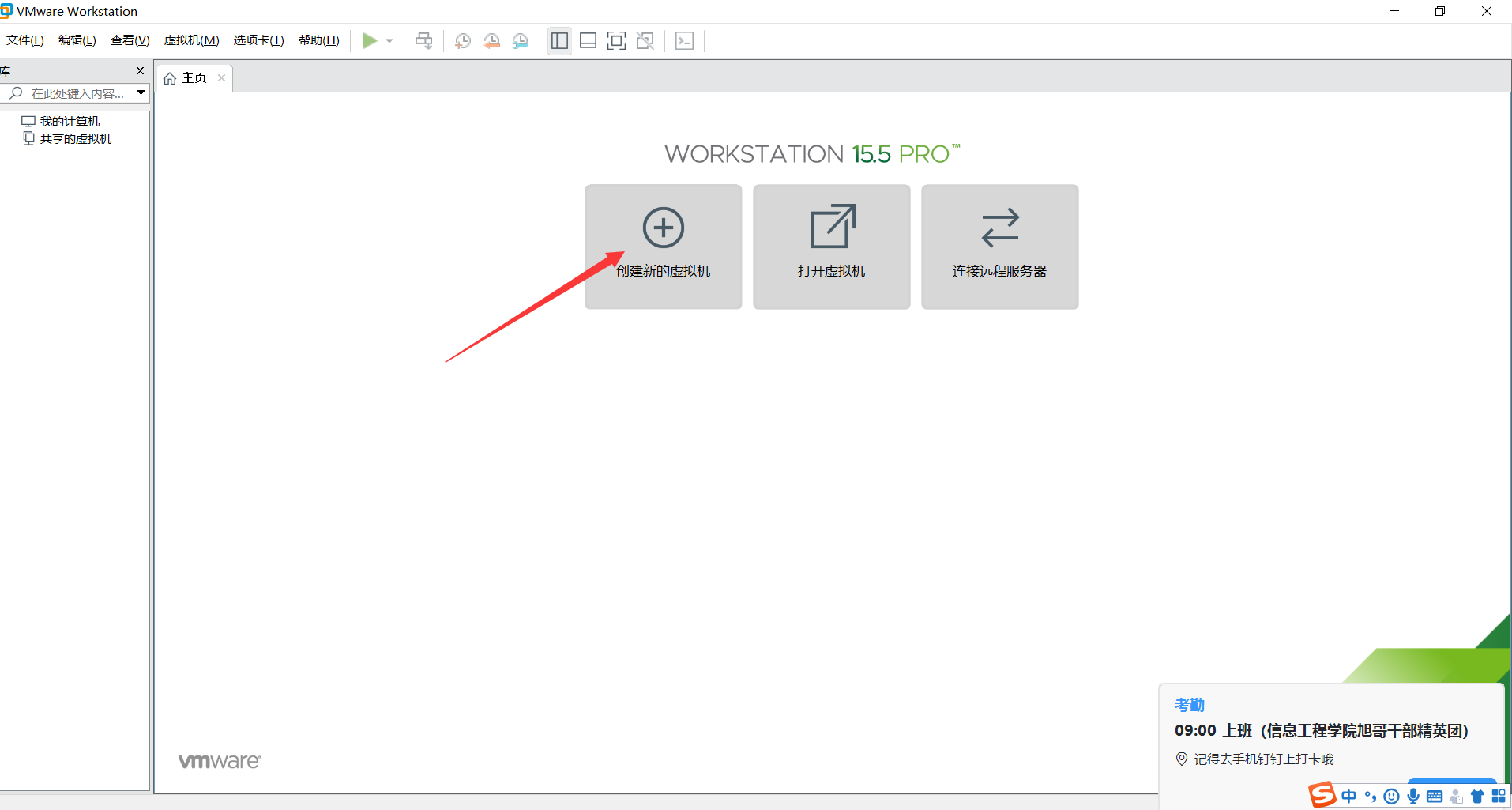1512x810 pixels.
Task: Open the 编辑(E) menu
Action: 77,40
